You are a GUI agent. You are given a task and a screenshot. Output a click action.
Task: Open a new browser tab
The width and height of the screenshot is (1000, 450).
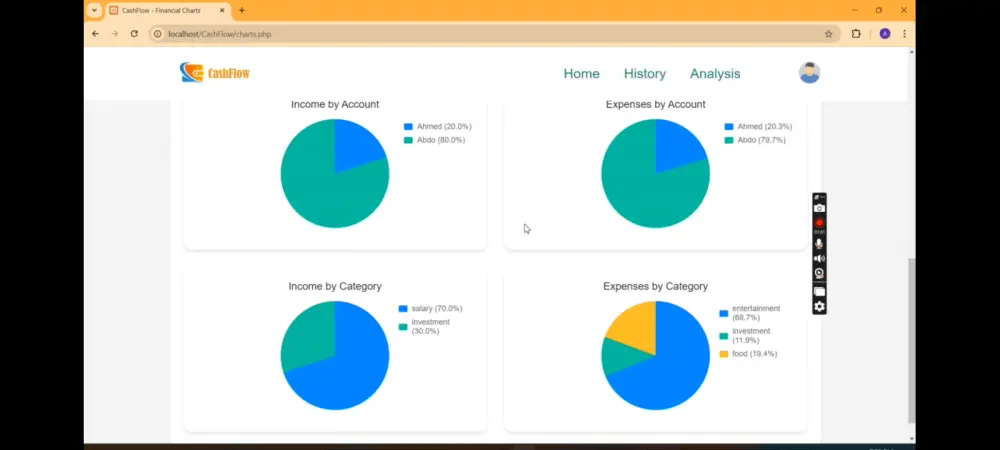point(242,10)
